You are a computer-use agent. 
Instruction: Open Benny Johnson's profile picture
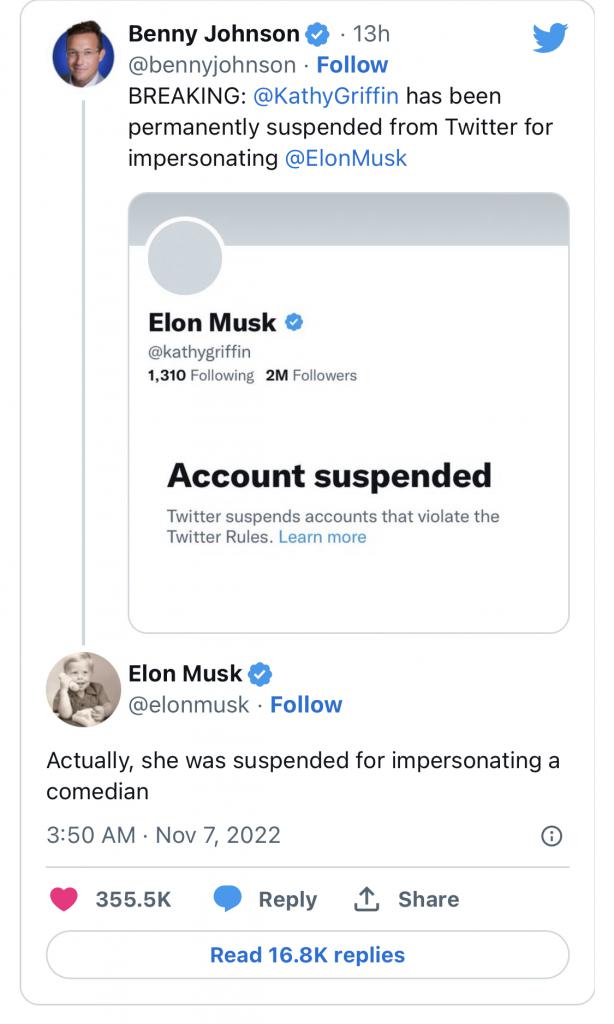tap(83, 53)
